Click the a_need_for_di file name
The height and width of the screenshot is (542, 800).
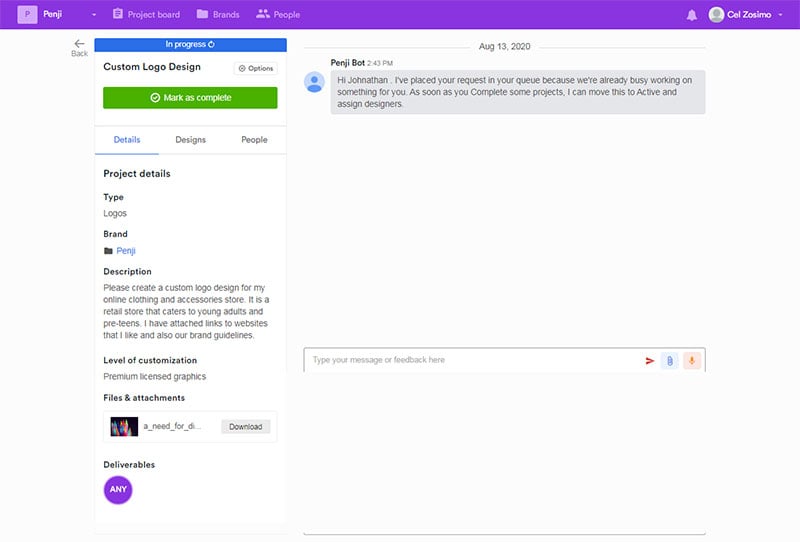point(172,426)
